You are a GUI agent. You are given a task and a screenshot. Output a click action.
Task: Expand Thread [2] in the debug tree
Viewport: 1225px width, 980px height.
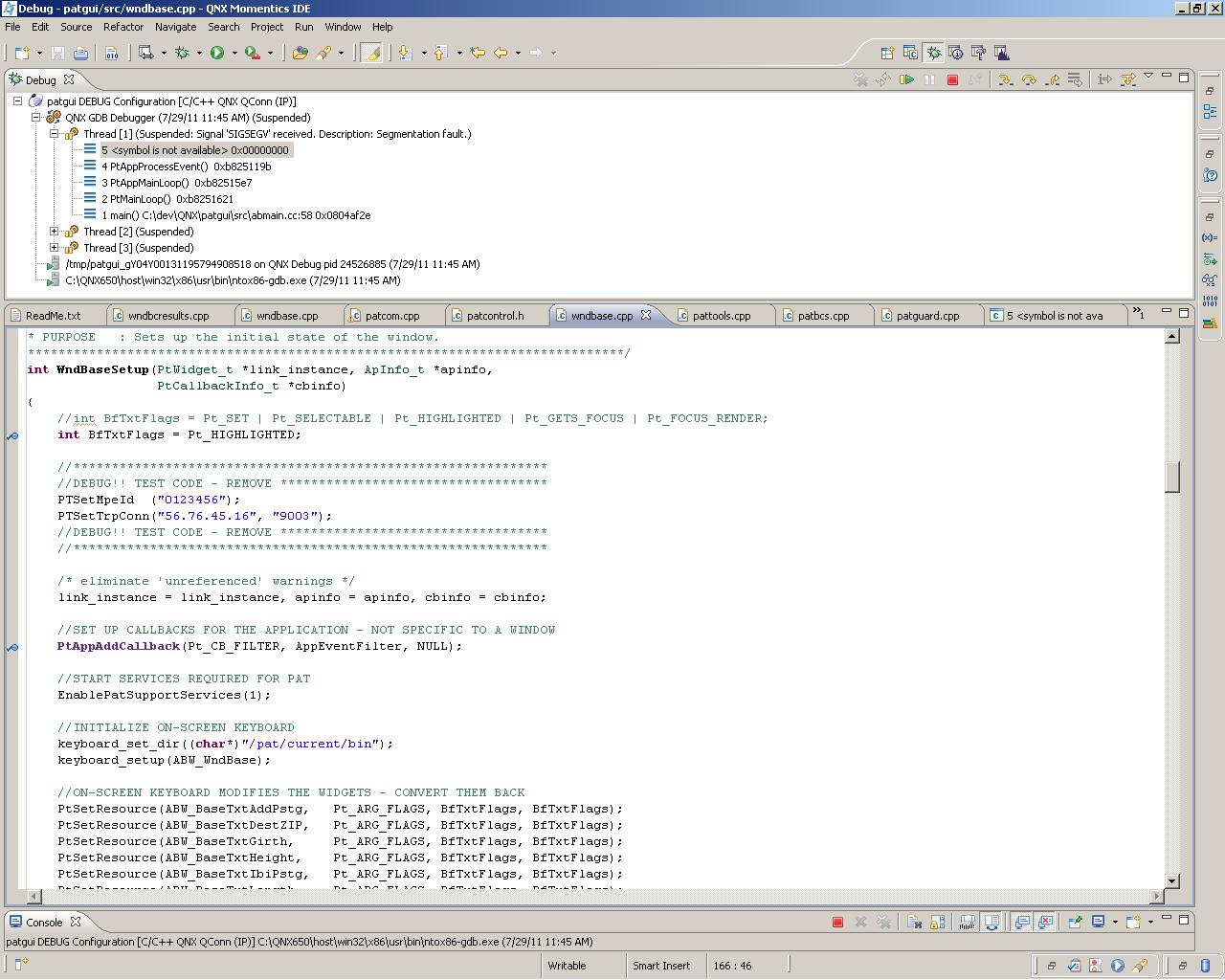tap(55, 232)
